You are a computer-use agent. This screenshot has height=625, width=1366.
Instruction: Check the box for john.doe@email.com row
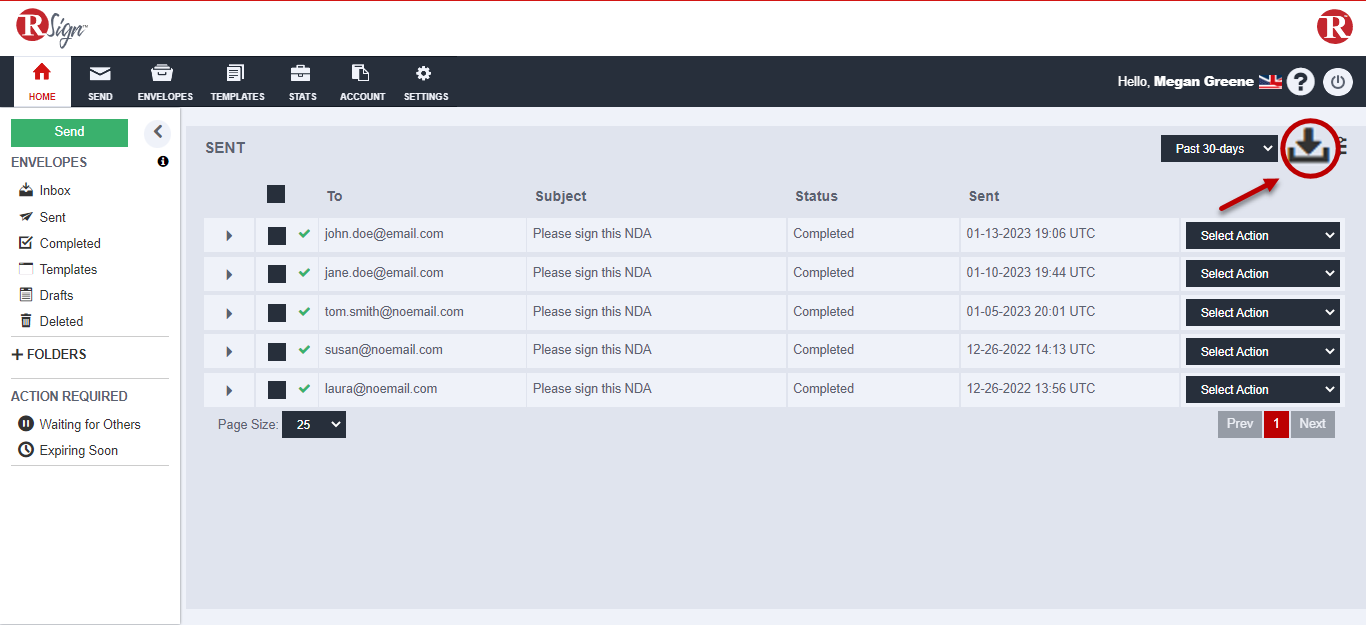(x=277, y=235)
